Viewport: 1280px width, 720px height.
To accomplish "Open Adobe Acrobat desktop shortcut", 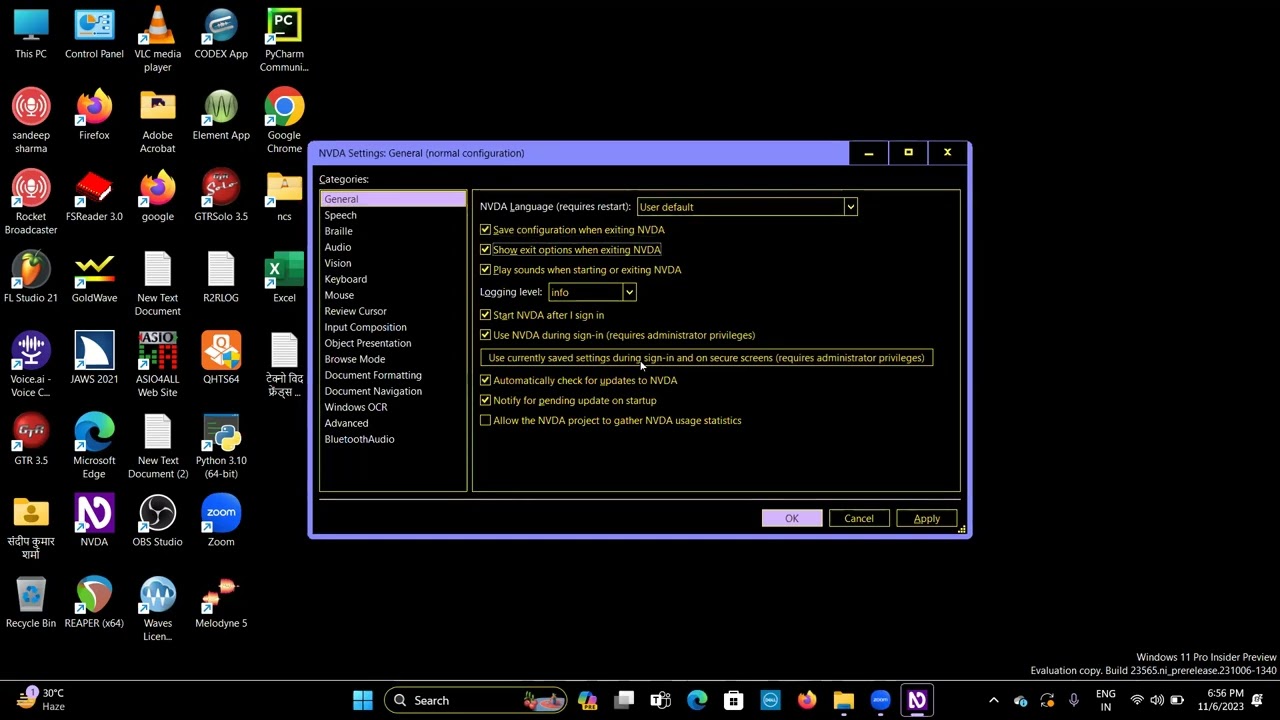I will tap(157, 121).
